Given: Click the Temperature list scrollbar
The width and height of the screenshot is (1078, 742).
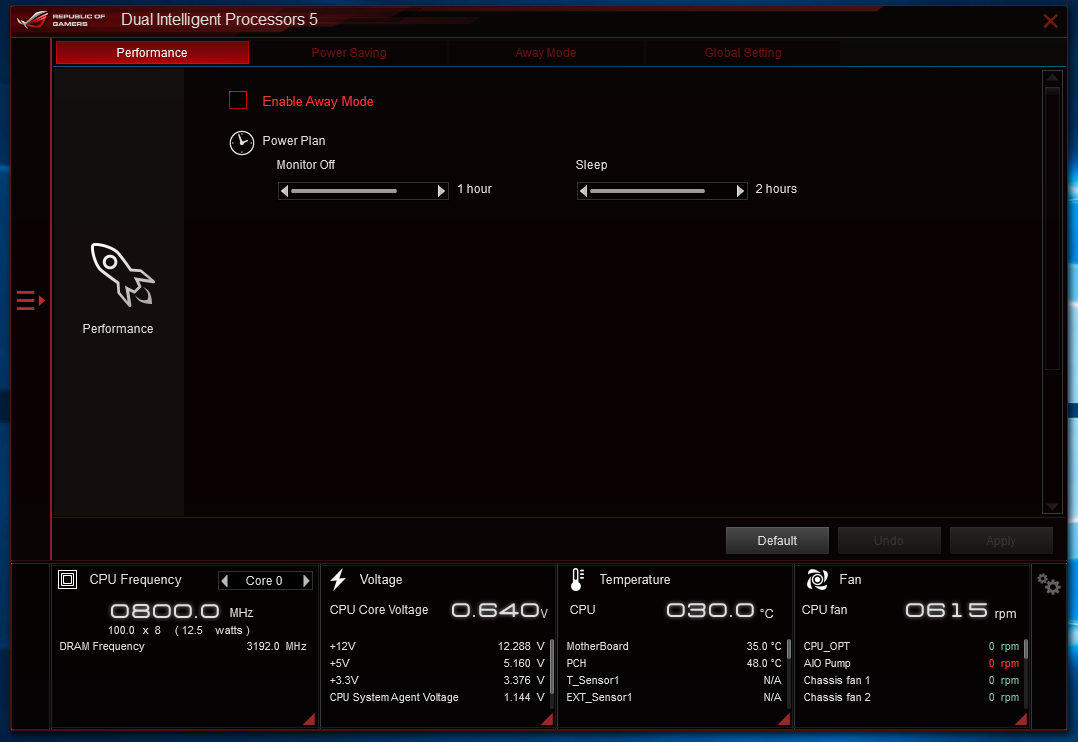Looking at the screenshot, I should point(789,673).
